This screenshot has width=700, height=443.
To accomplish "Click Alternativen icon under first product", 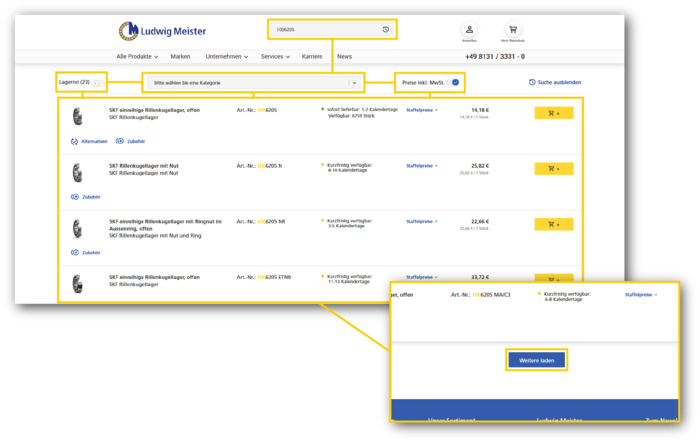I will point(89,141).
